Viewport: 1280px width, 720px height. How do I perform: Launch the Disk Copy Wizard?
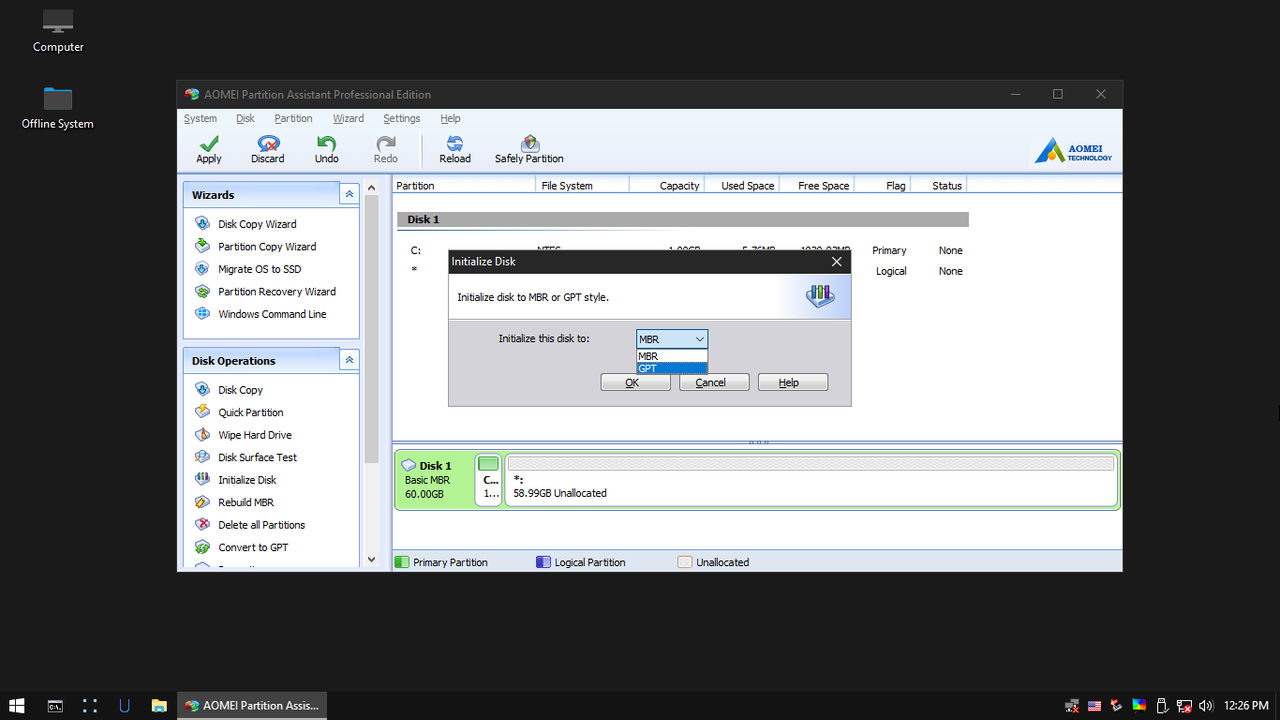257,224
